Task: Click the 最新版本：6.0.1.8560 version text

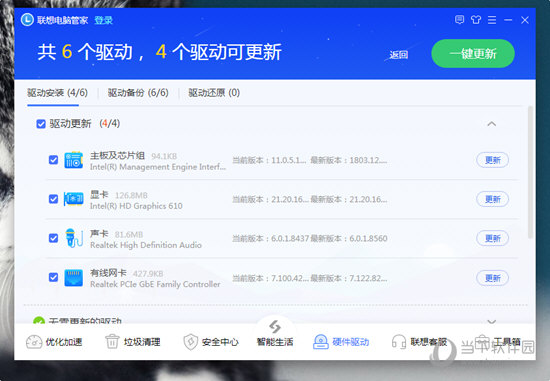Action: coord(349,239)
